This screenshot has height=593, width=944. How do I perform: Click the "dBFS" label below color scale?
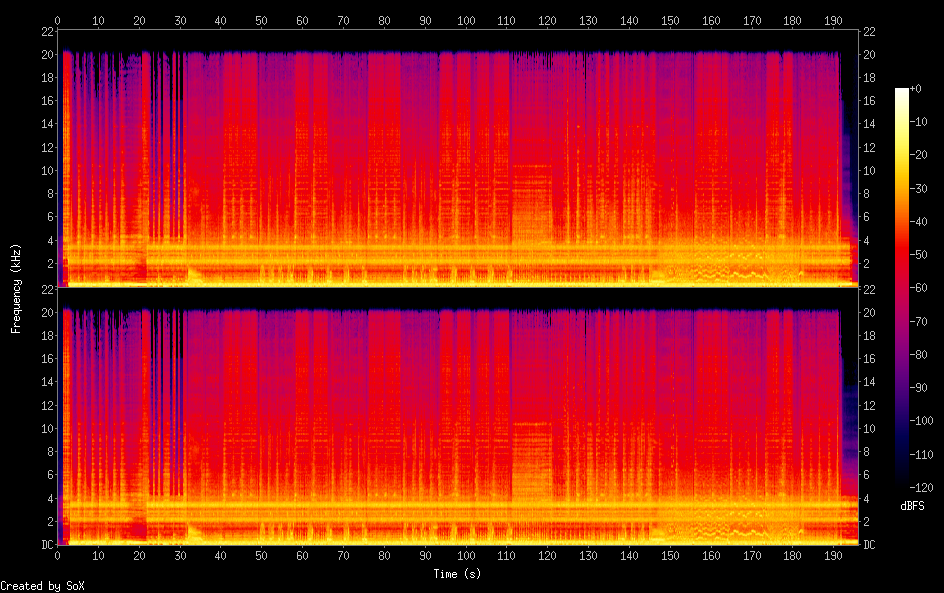(x=912, y=506)
